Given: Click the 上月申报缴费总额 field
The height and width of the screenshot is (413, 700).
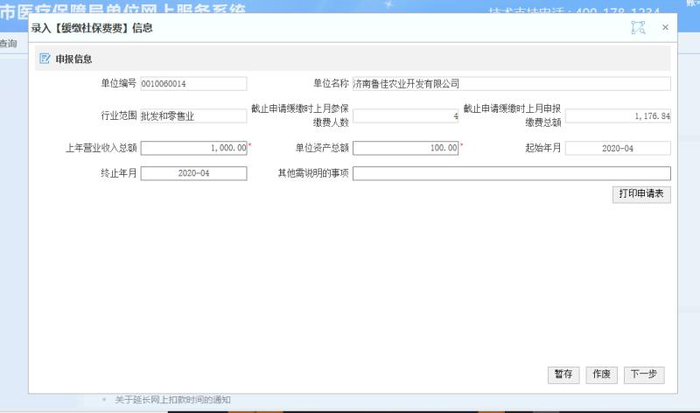Looking at the screenshot, I should (x=618, y=116).
